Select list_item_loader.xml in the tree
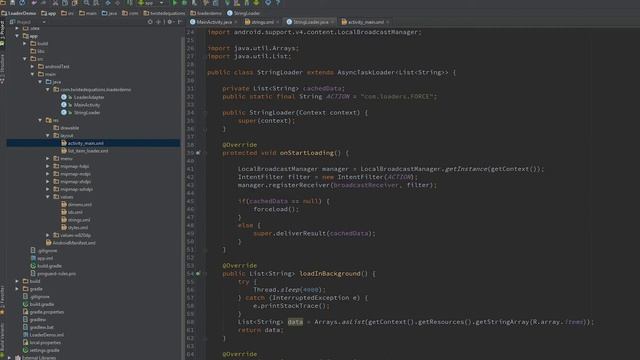This screenshot has height=360, width=640. tap(84, 151)
